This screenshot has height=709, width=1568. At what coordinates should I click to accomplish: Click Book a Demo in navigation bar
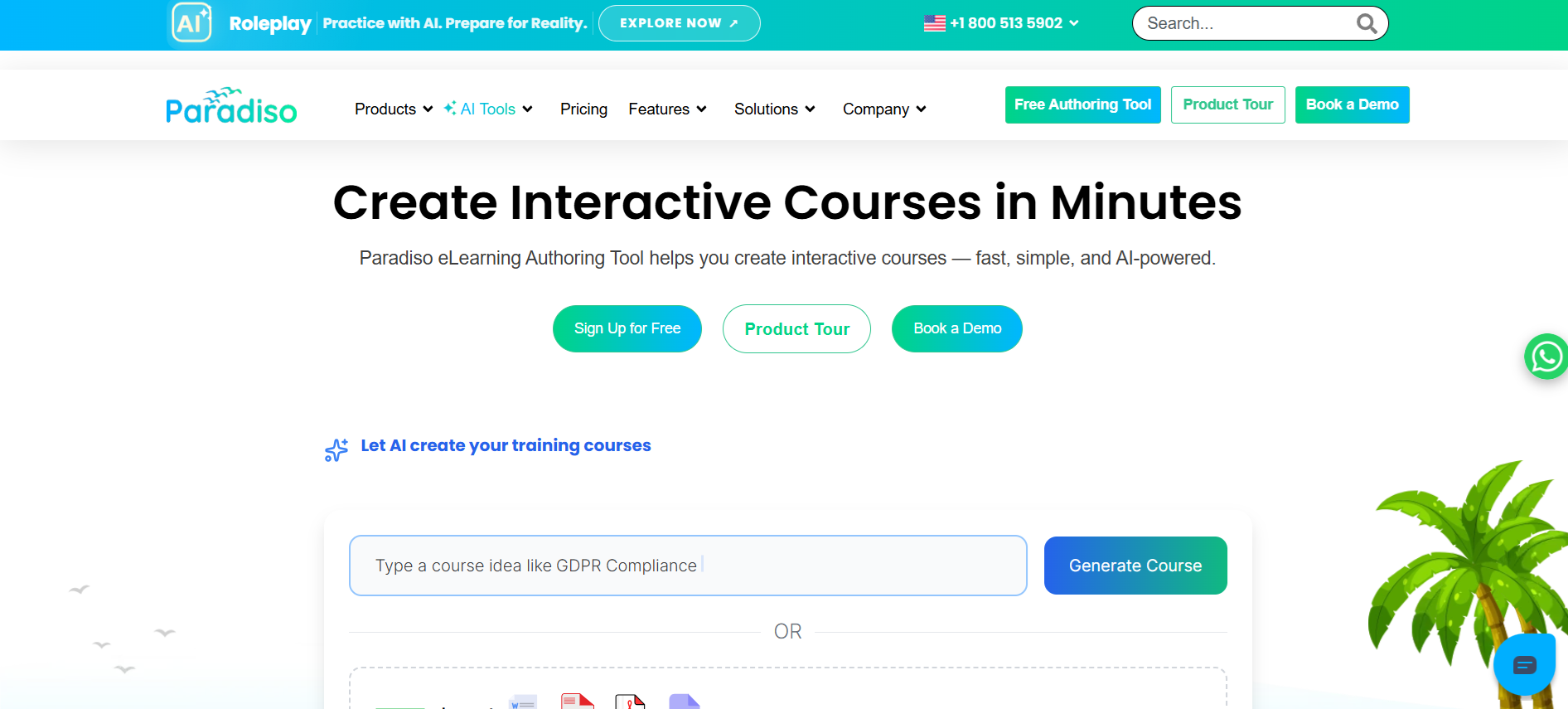1352,104
